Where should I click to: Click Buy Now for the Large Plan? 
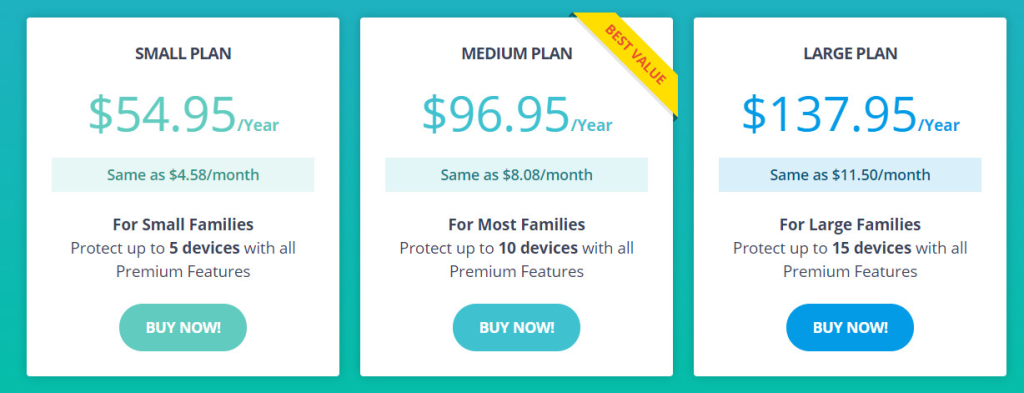[850, 327]
